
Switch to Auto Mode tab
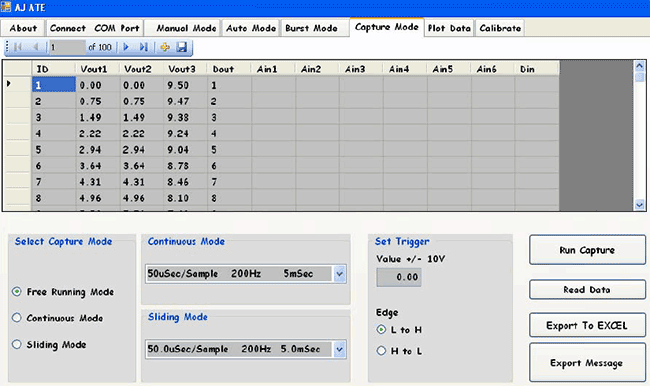(x=251, y=28)
